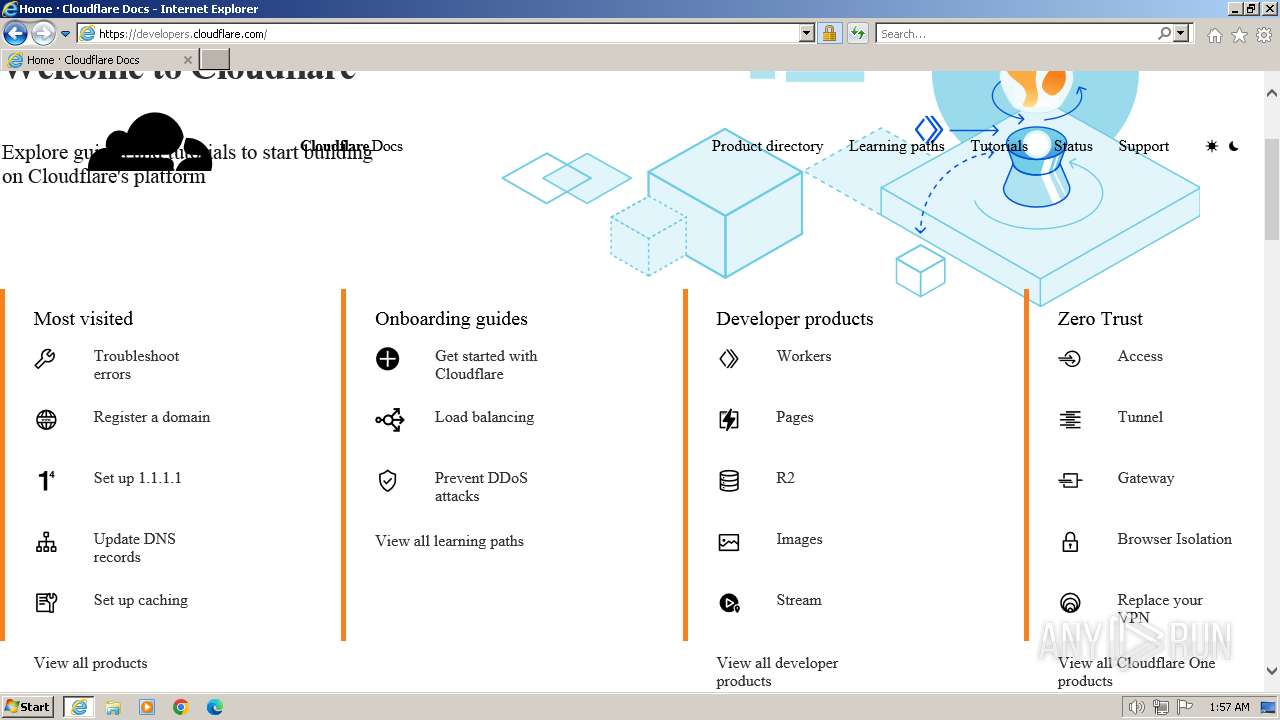The image size is (1280, 720).
Task: Open the recent pages dropdown arrow
Action: click(x=65, y=33)
